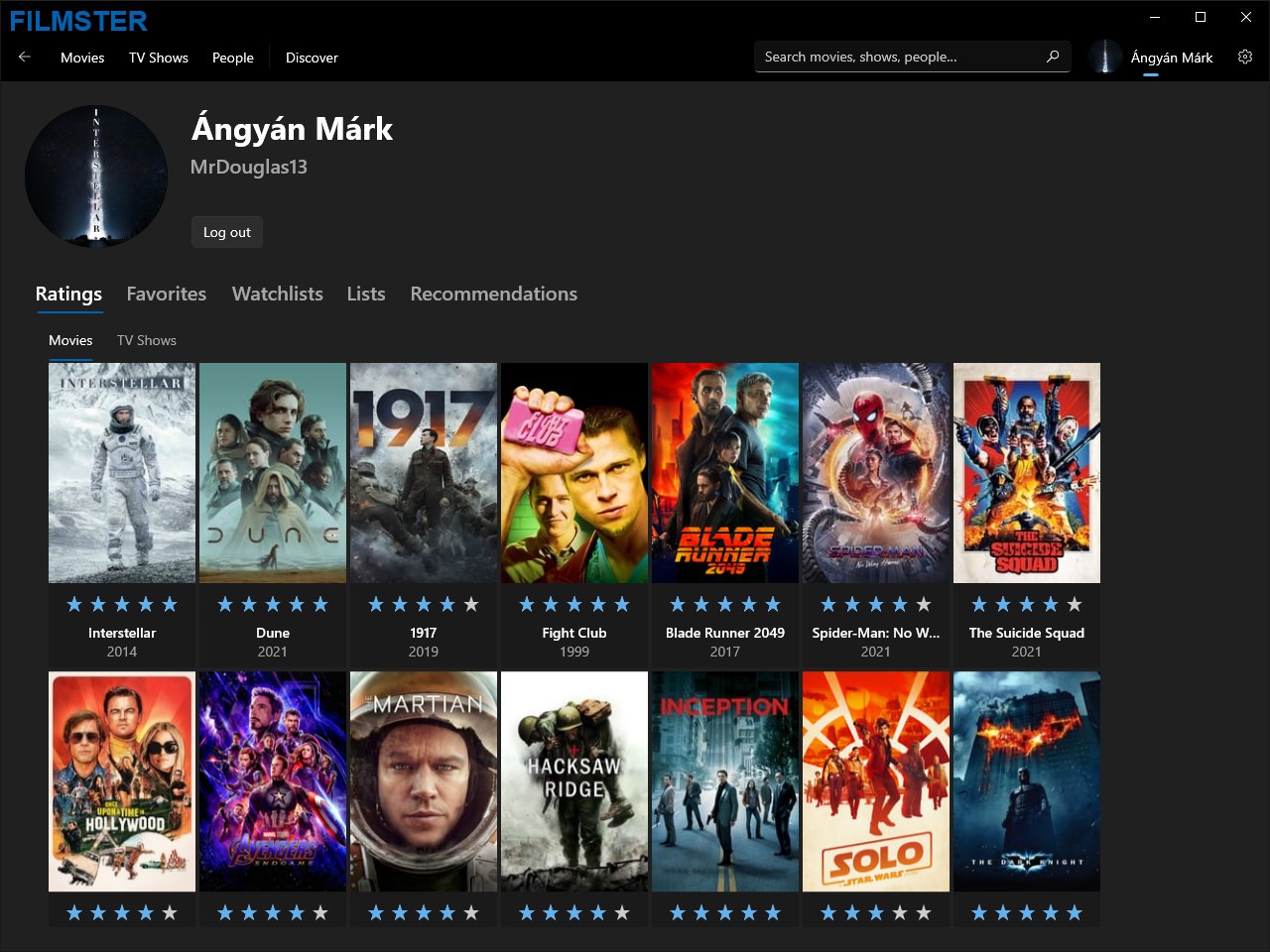Click the first star under Interstellar
The height and width of the screenshot is (952, 1270).
tap(74, 604)
